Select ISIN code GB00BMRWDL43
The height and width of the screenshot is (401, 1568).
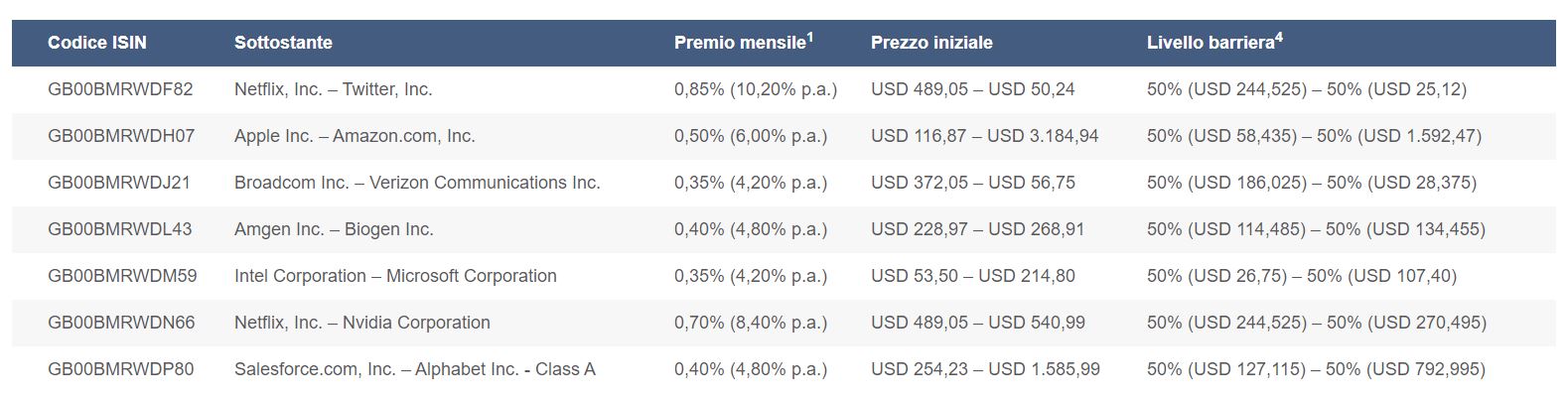click(120, 229)
